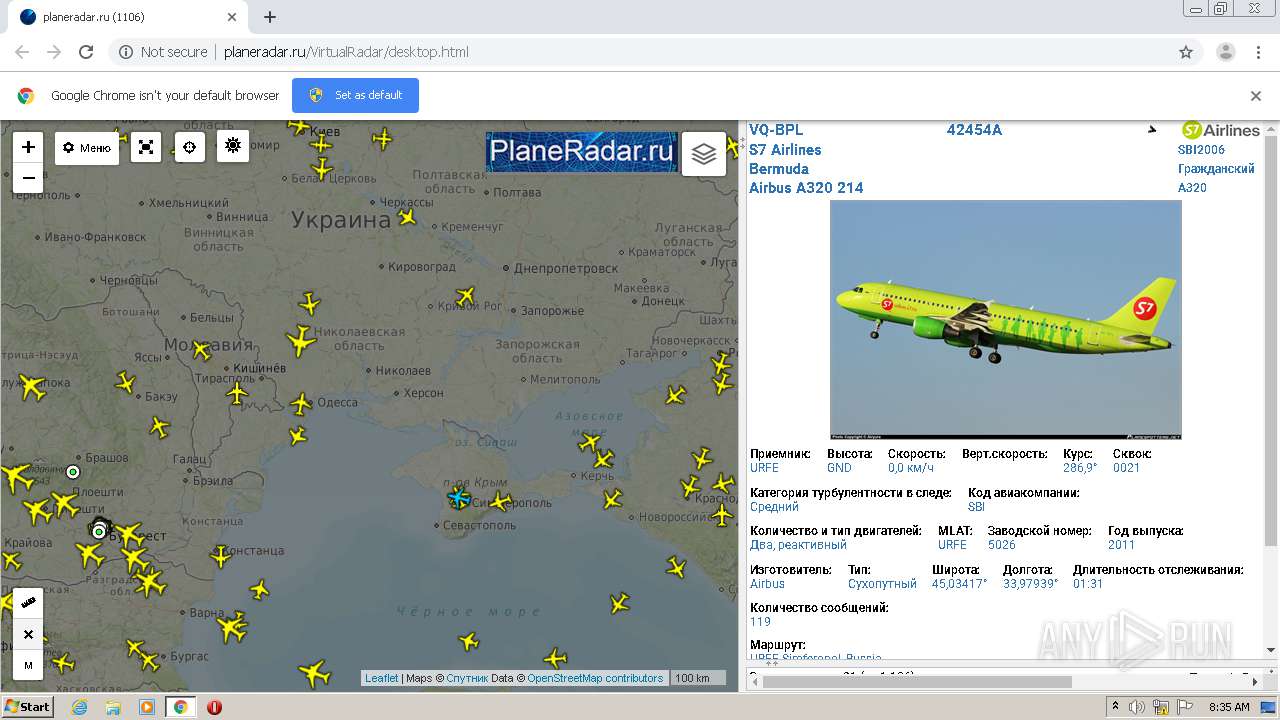Select the yellow plane east of Simferopol
Image resolution: width=1280 pixels, height=720 pixels.
click(500, 501)
